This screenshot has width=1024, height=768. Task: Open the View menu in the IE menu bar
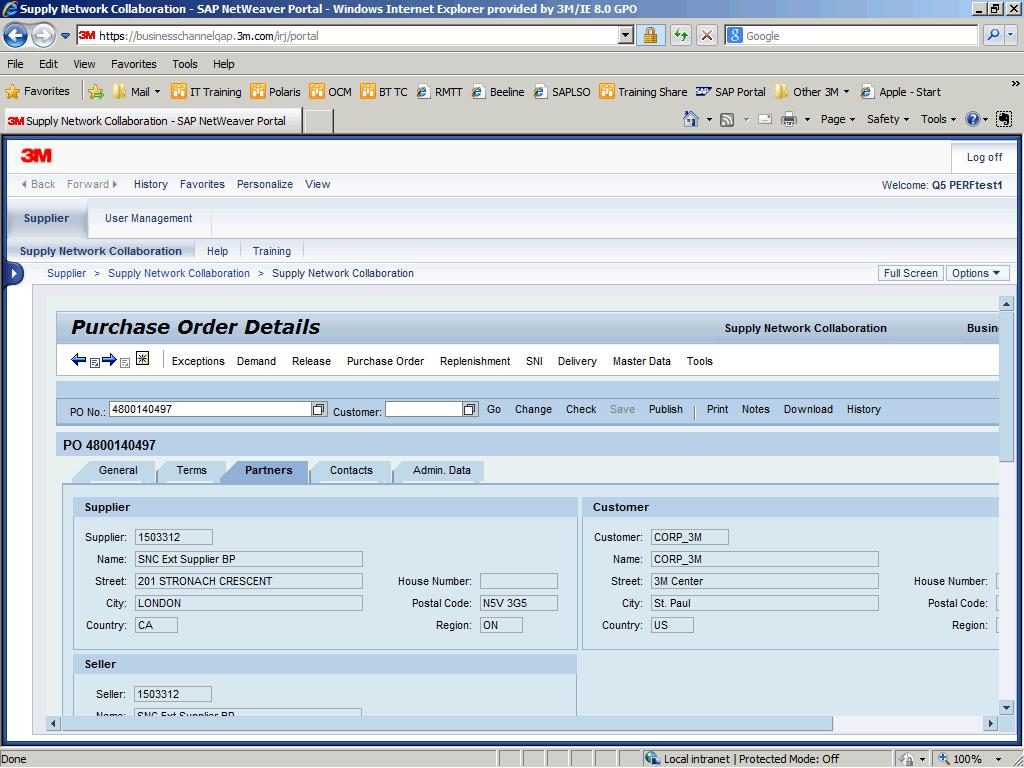[x=84, y=64]
